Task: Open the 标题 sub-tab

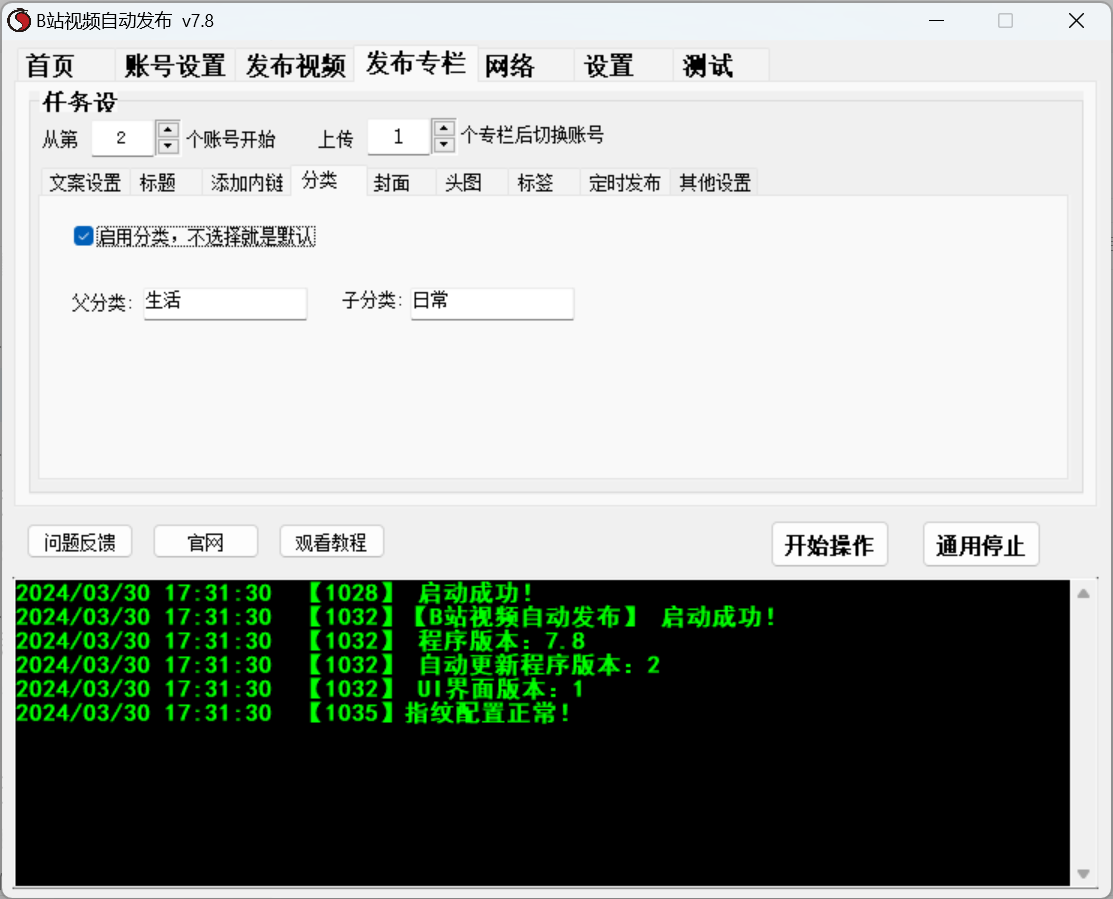Action: [x=165, y=182]
